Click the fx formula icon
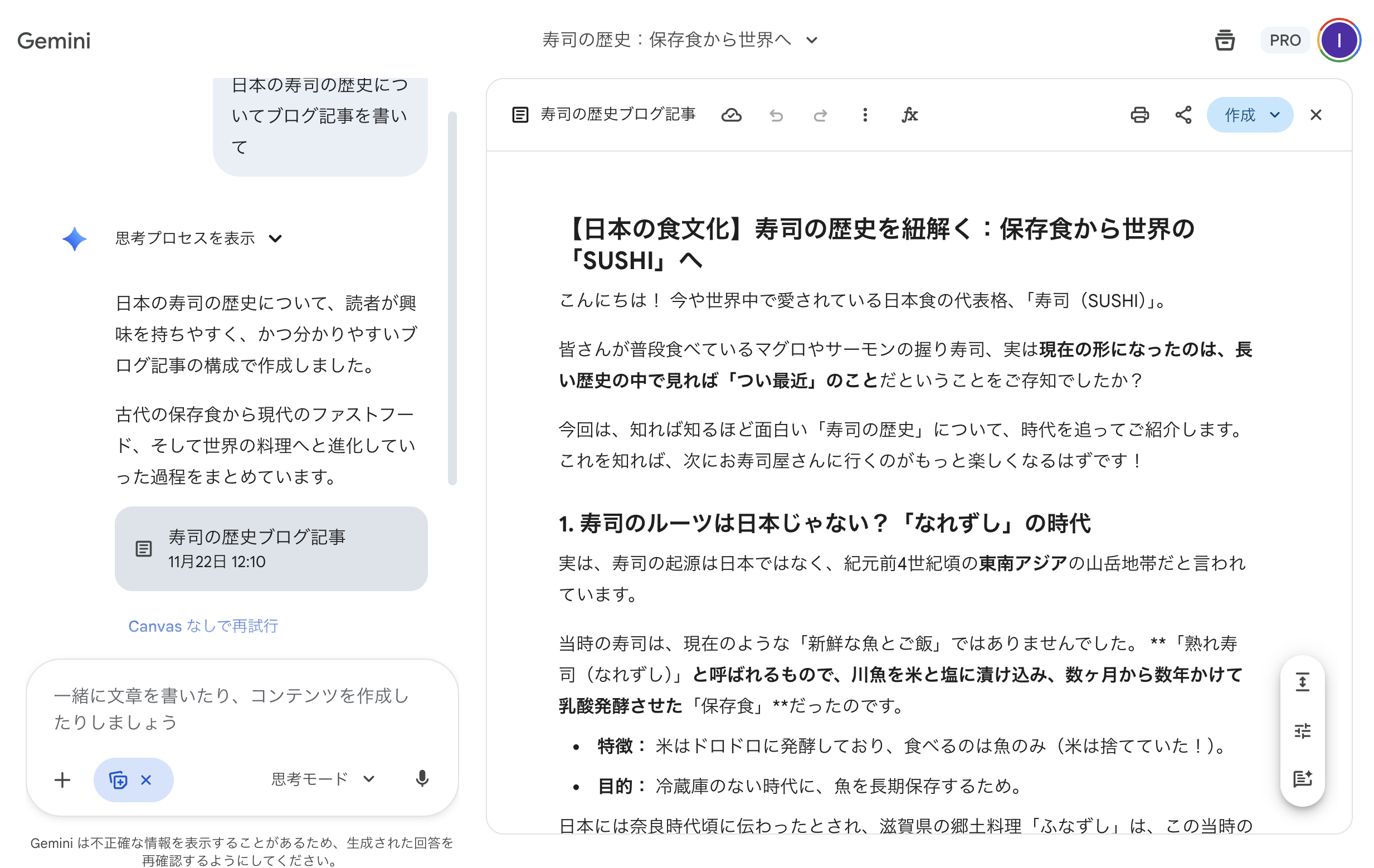The width and height of the screenshot is (1374, 868). click(x=909, y=115)
